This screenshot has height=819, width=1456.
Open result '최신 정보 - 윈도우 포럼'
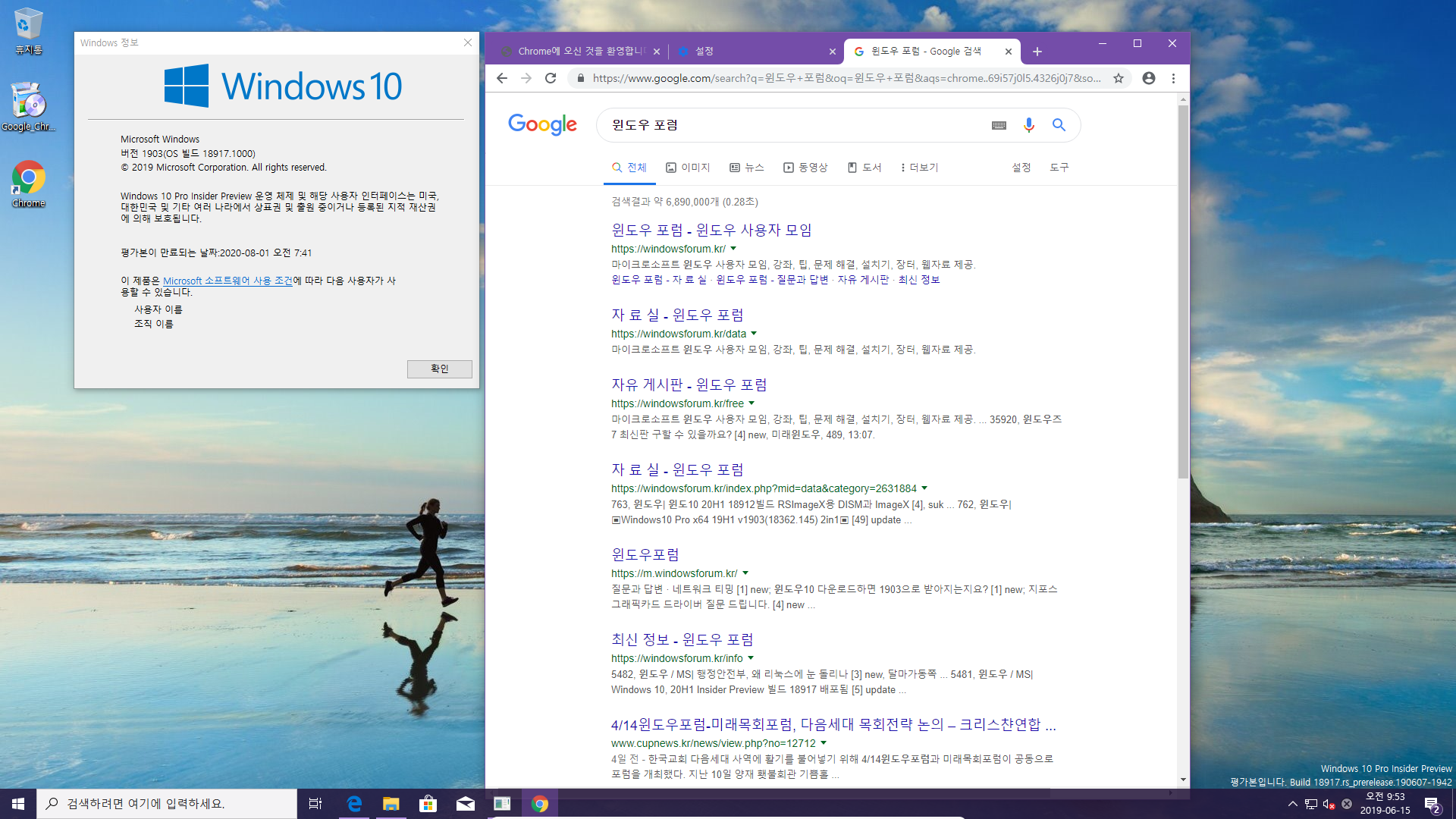pos(682,639)
